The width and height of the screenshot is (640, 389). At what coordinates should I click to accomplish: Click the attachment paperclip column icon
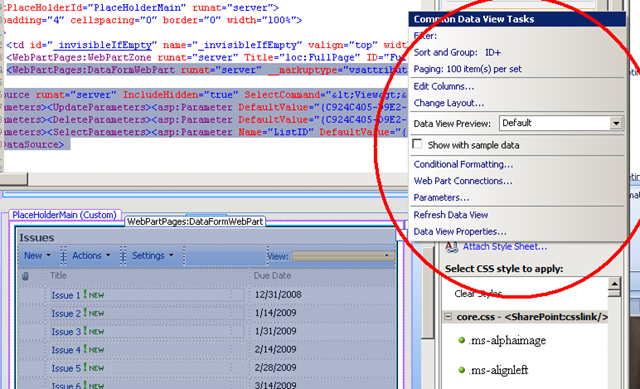[x=25, y=276]
